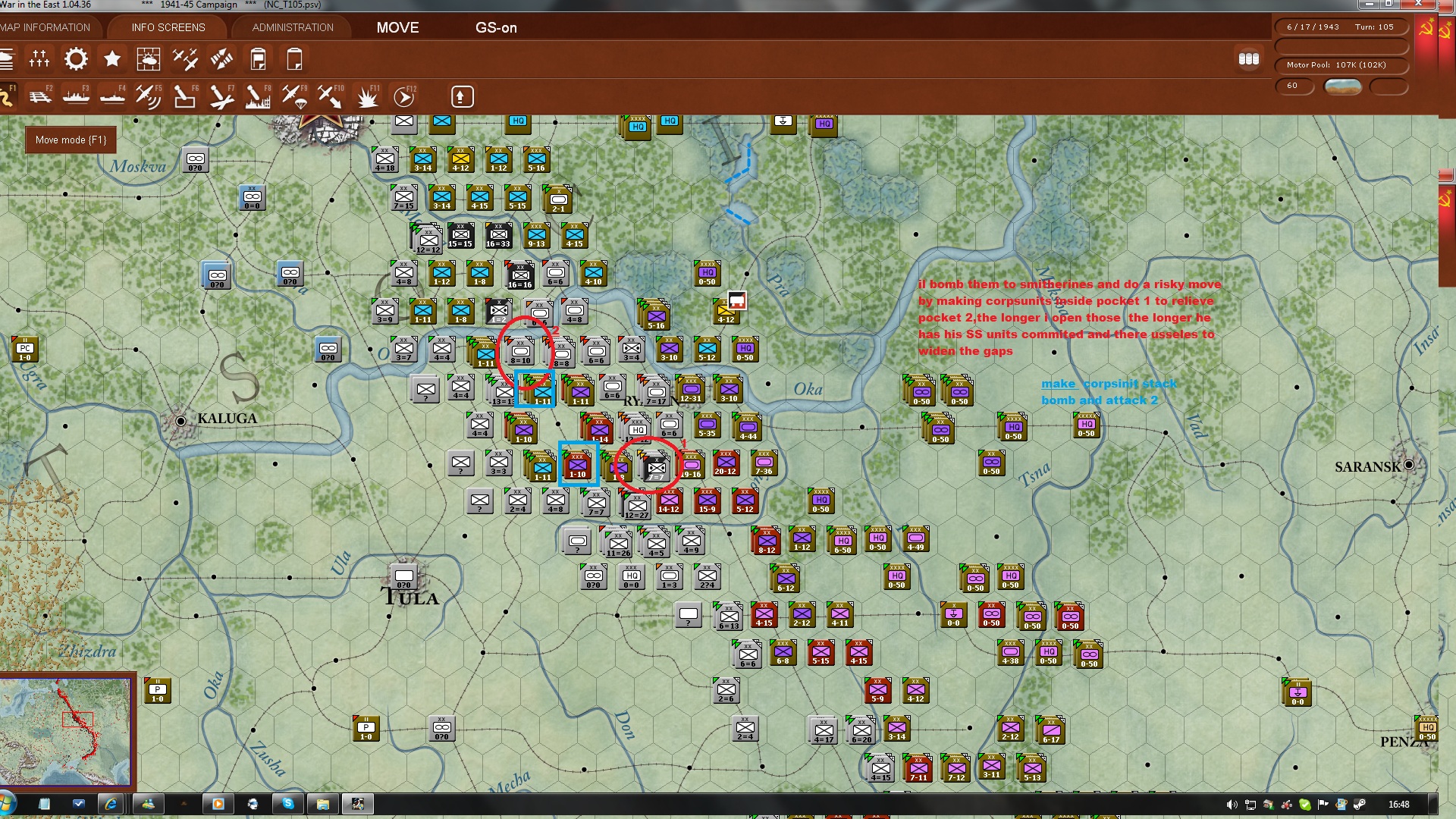Viewport: 1456px width, 819px height.
Task: Select bomb airfield mode (F7)
Action: tap(221, 96)
